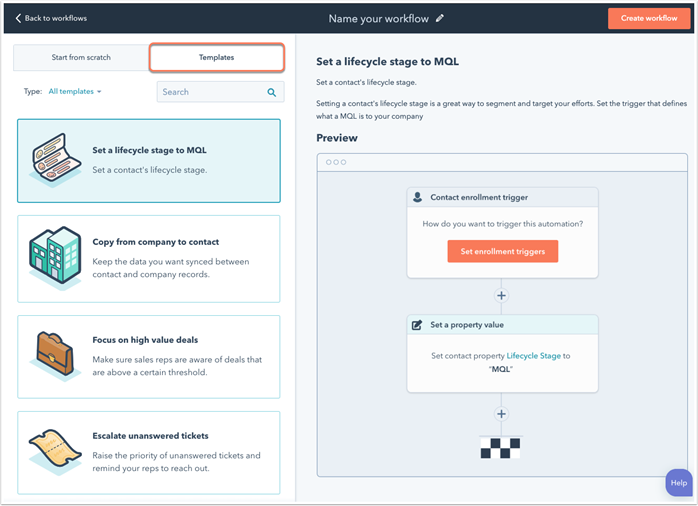
Task: Select the Templates tab
Action: click(216, 57)
